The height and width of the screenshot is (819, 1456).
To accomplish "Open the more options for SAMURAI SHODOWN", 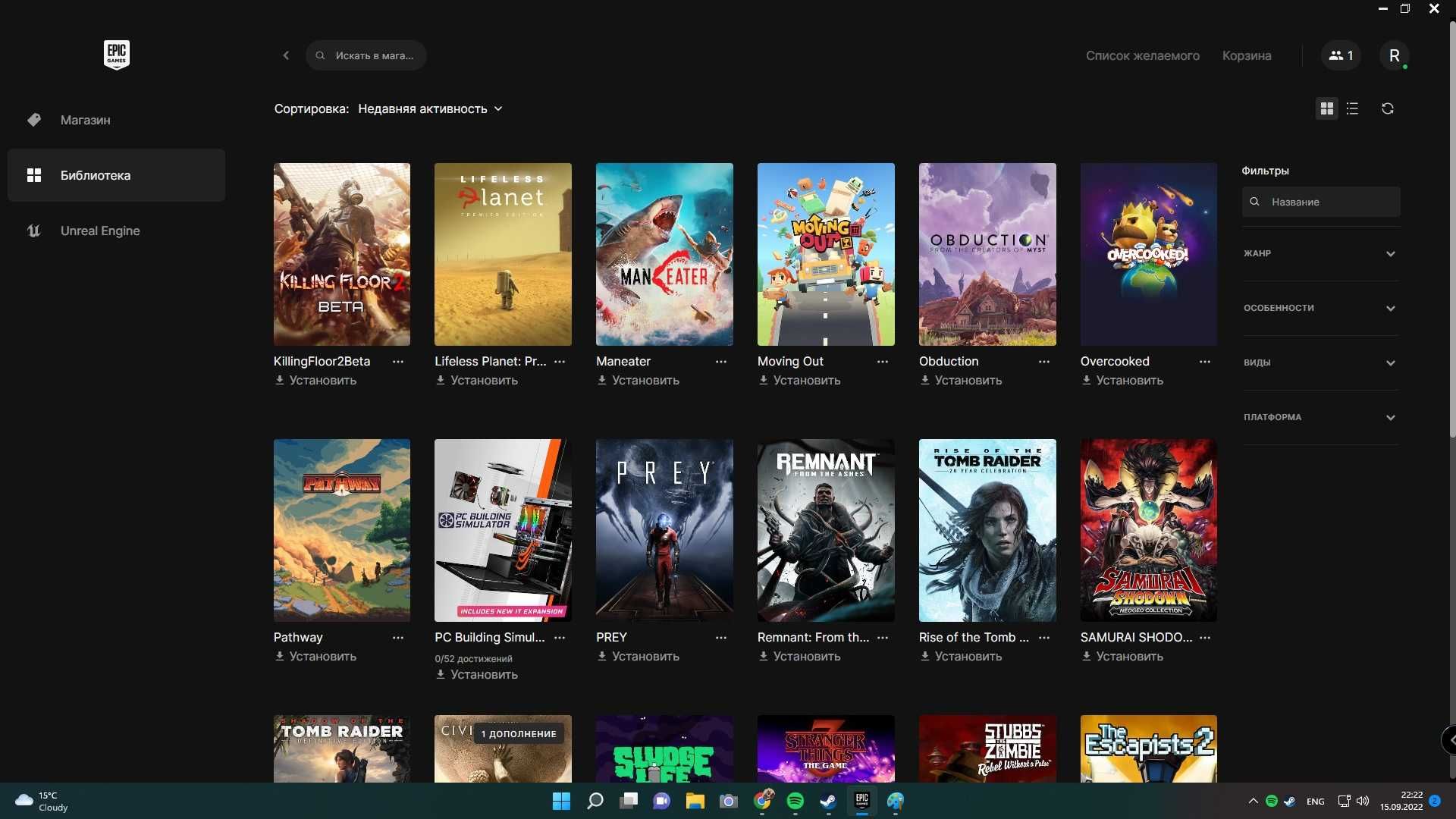I will (1205, 638).
